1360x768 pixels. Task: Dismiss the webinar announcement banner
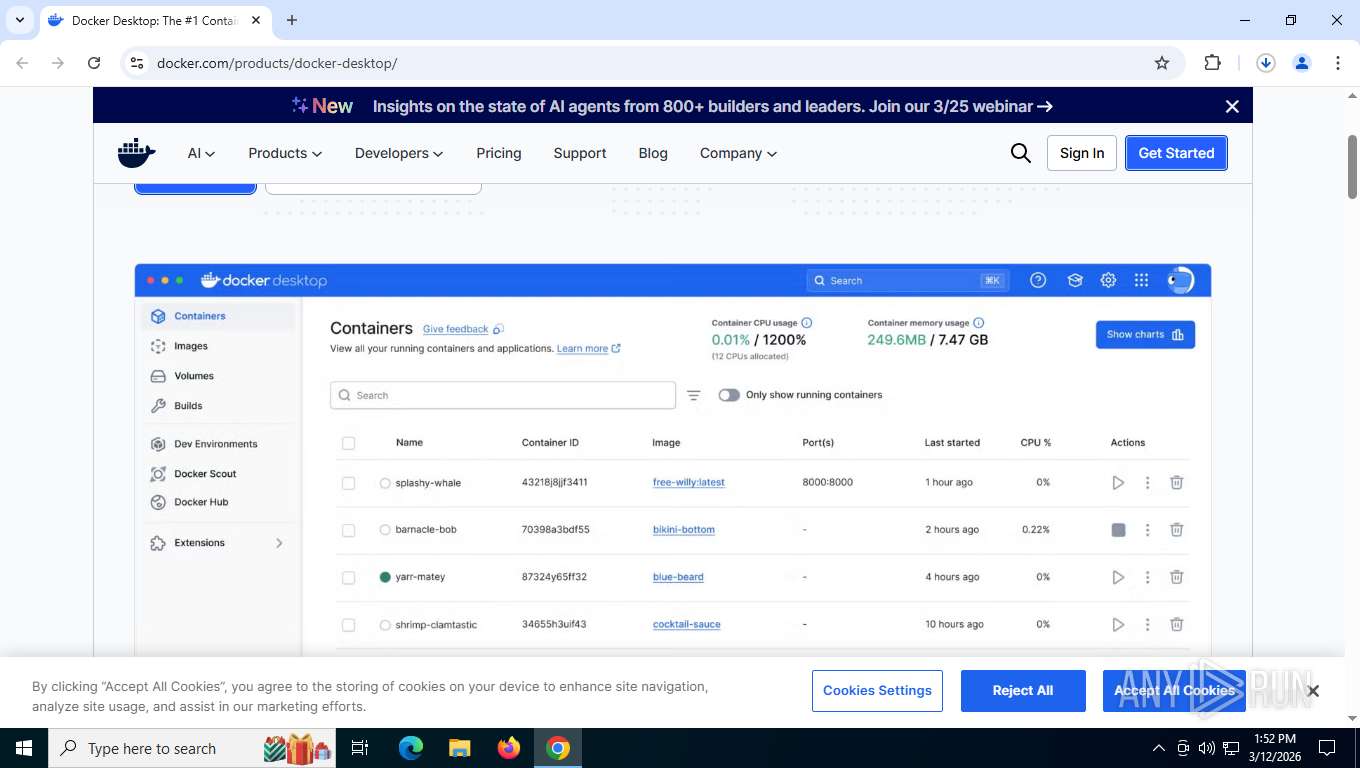tap(1232, 106)
